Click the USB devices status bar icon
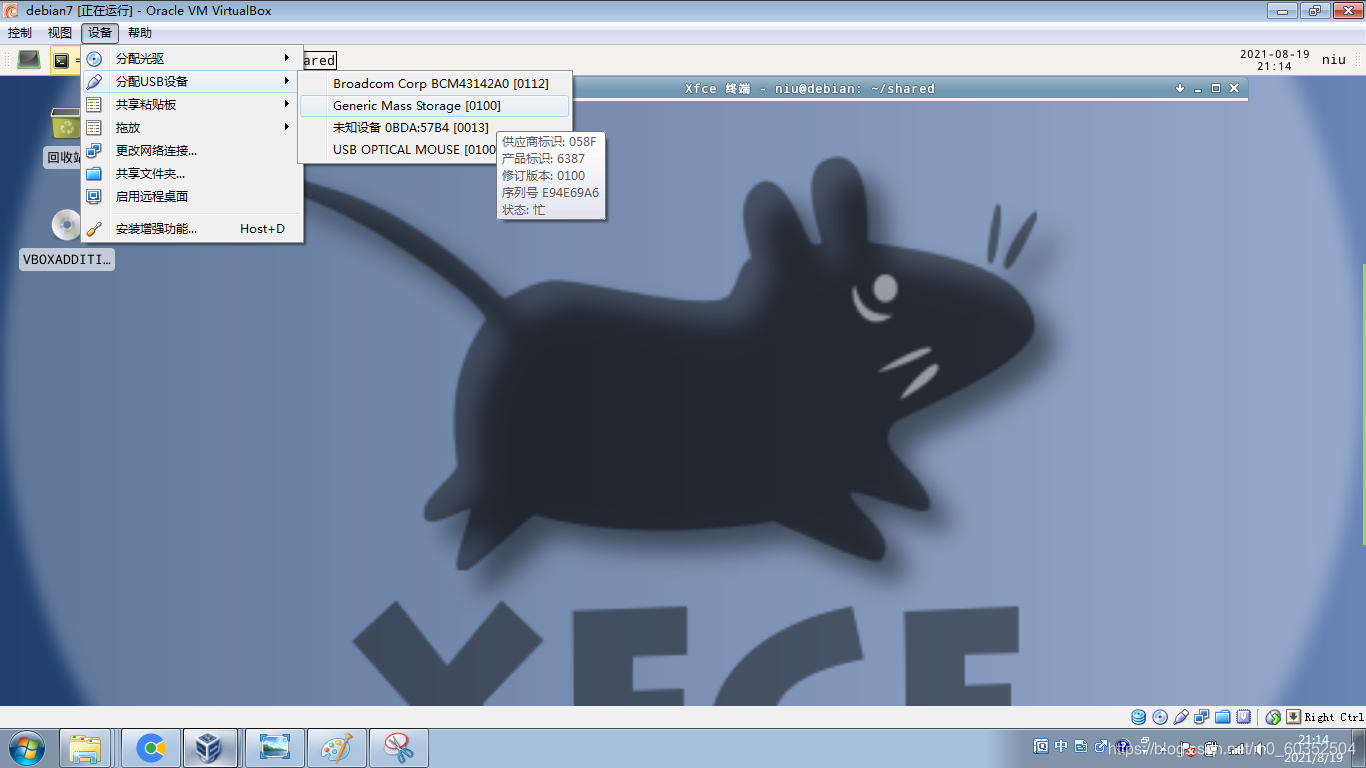The image size is (1366, 768). pos(1181,717)
